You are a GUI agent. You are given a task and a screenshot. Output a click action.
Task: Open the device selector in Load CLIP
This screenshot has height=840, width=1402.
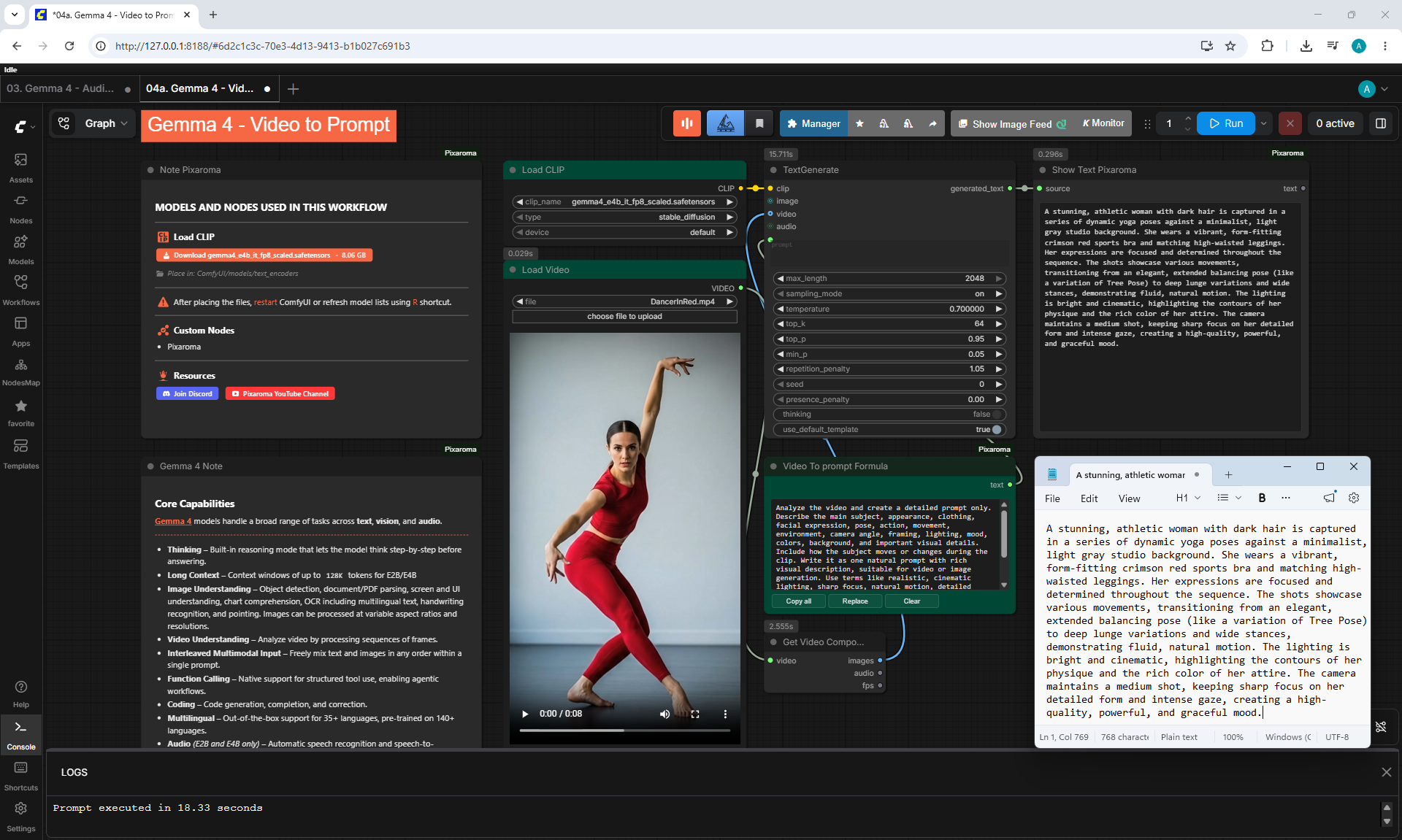(625, 233)
